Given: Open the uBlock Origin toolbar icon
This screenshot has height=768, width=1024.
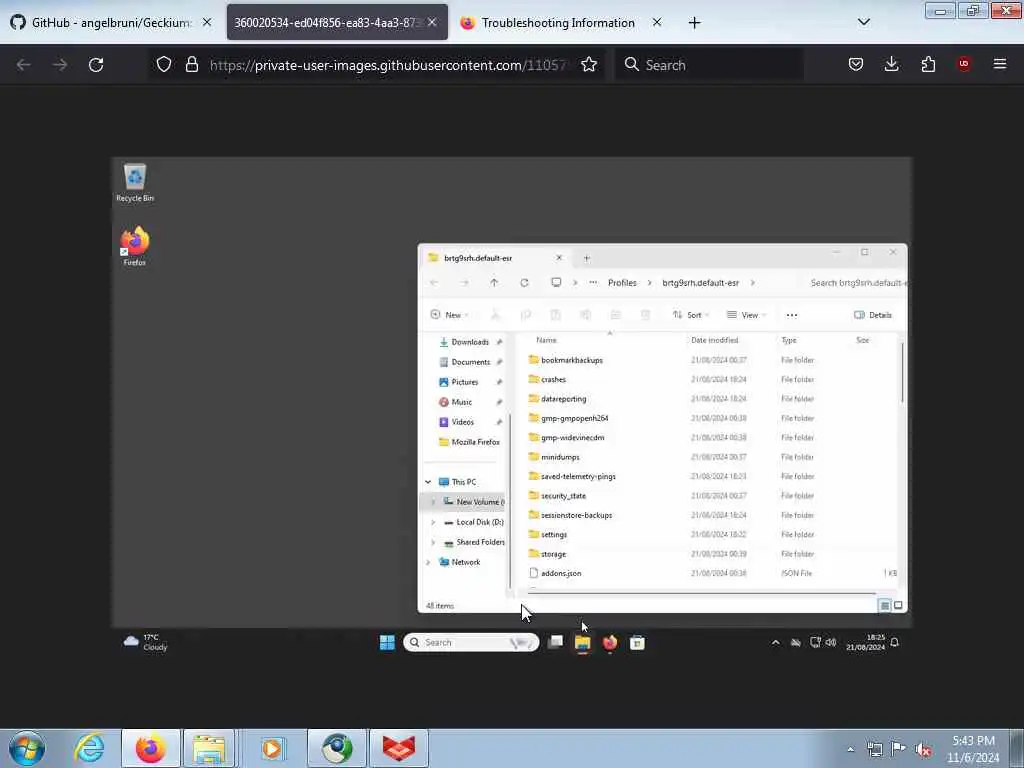Looking at the screenshot, I should [964, 64].
